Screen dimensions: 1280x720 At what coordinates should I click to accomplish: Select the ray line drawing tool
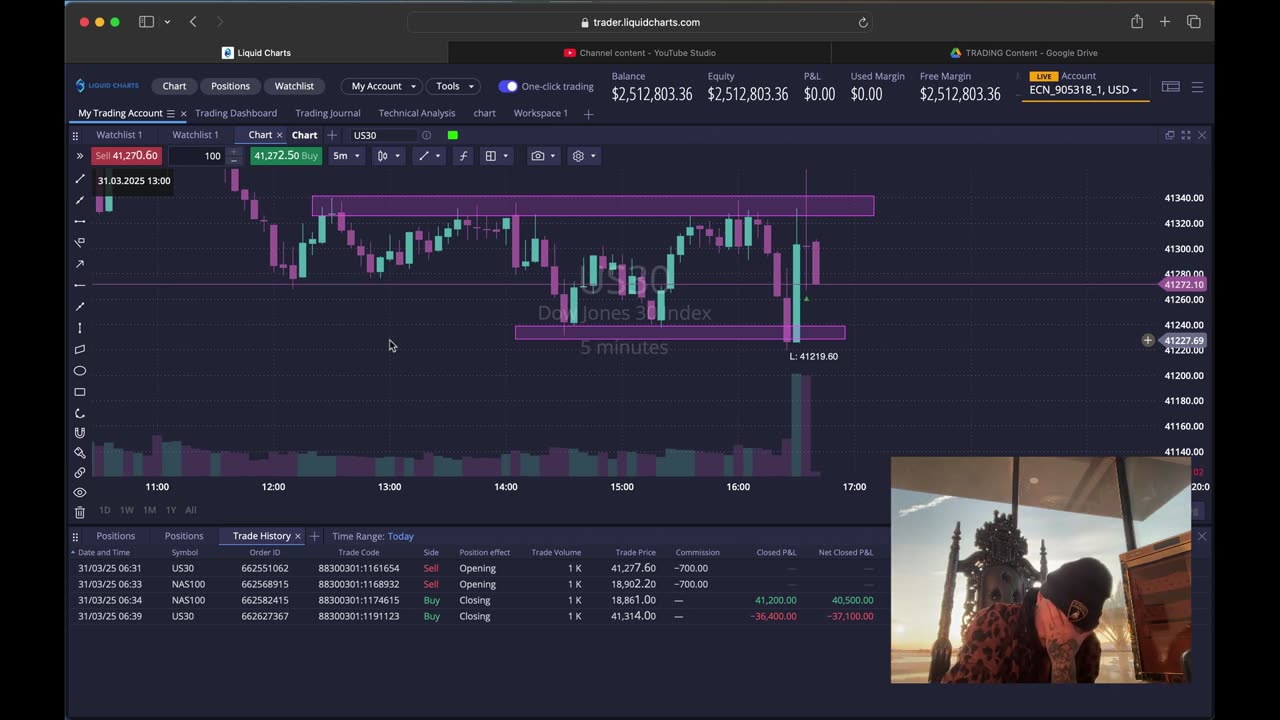(80, 200)
